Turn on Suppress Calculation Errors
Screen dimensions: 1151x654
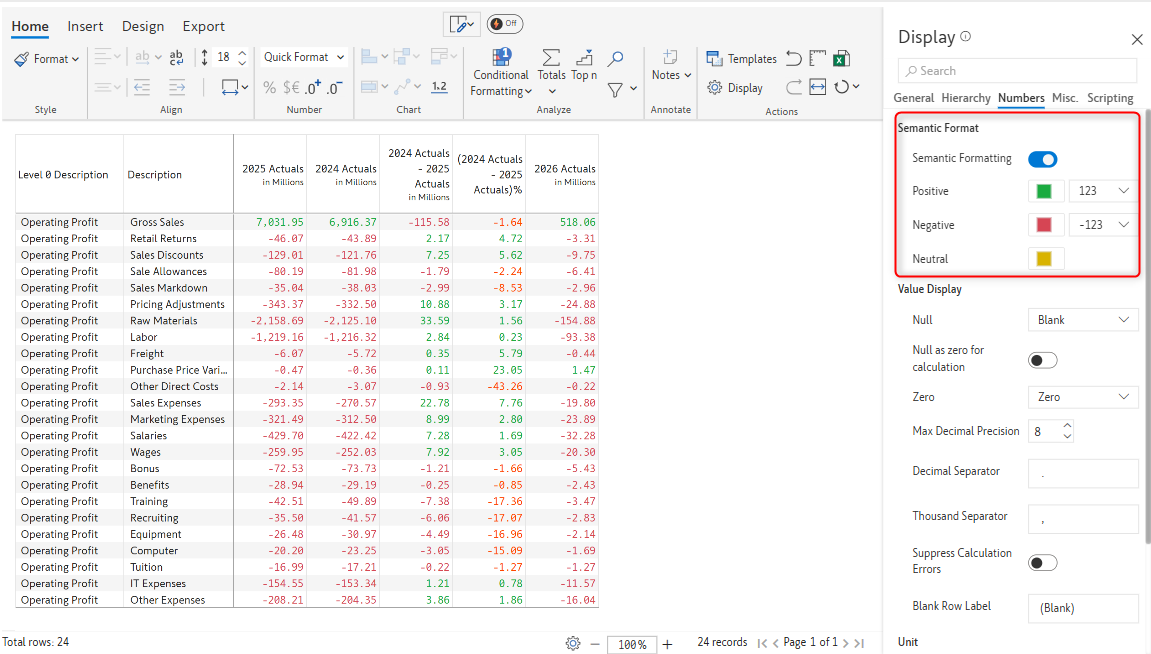pos(1042,562)
